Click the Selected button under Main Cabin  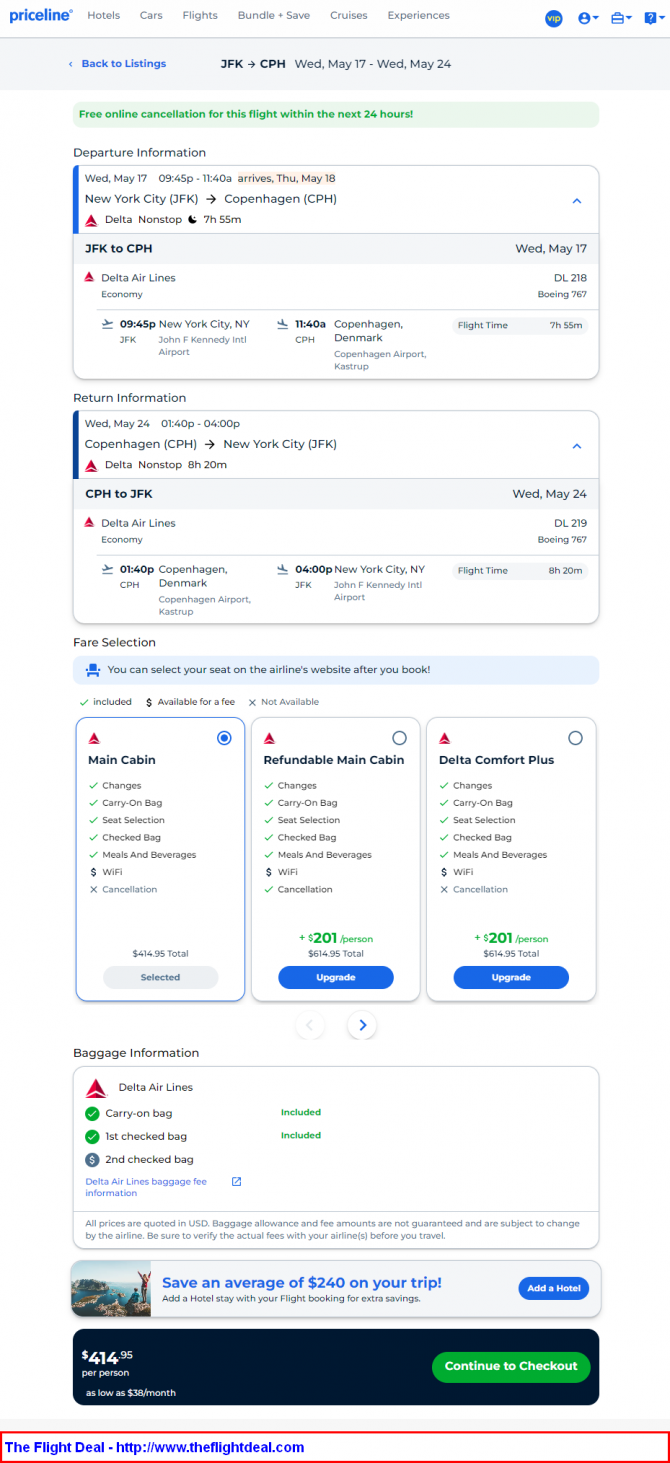[x=160, y=977]
